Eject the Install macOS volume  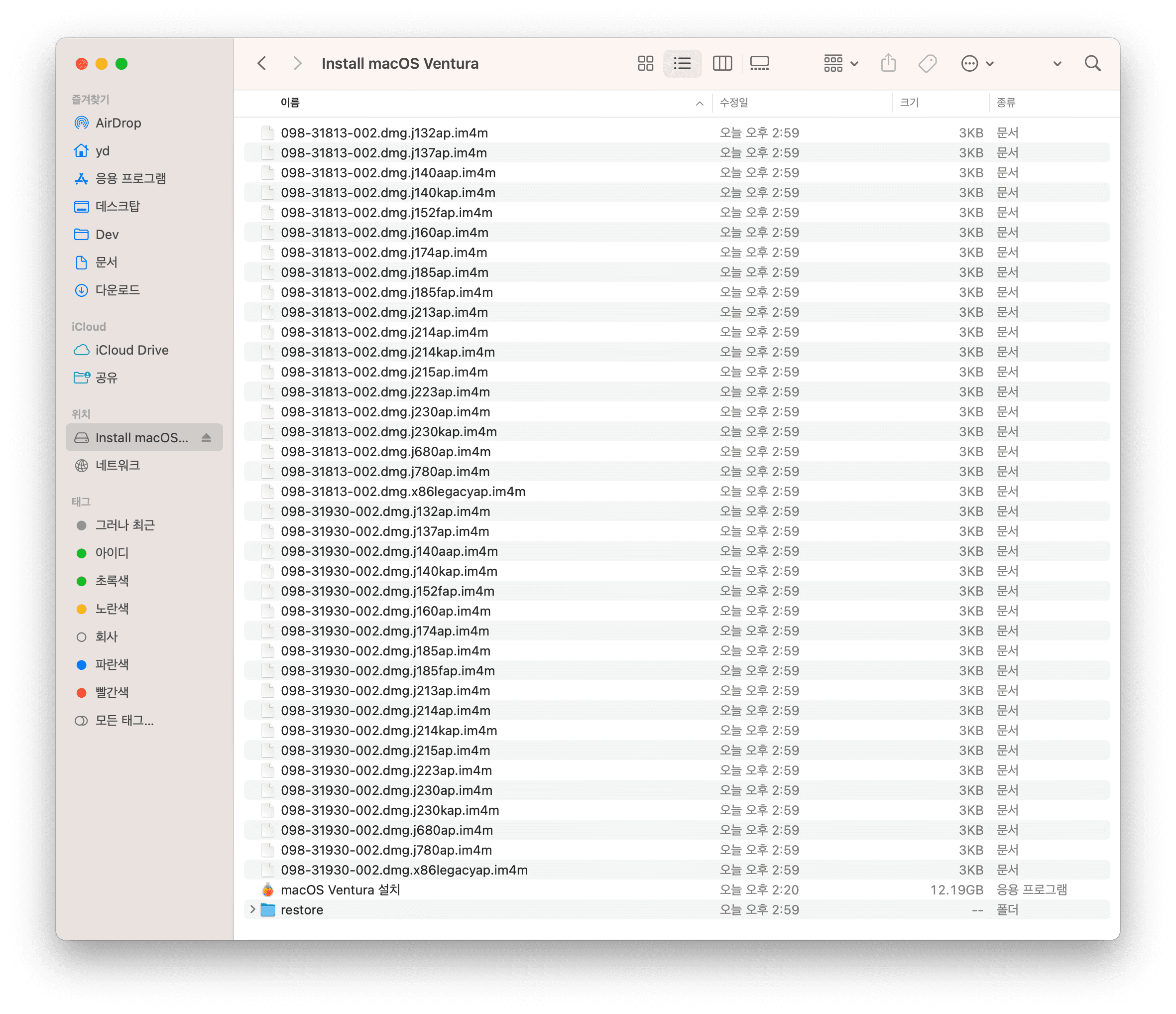pos(207,438)
